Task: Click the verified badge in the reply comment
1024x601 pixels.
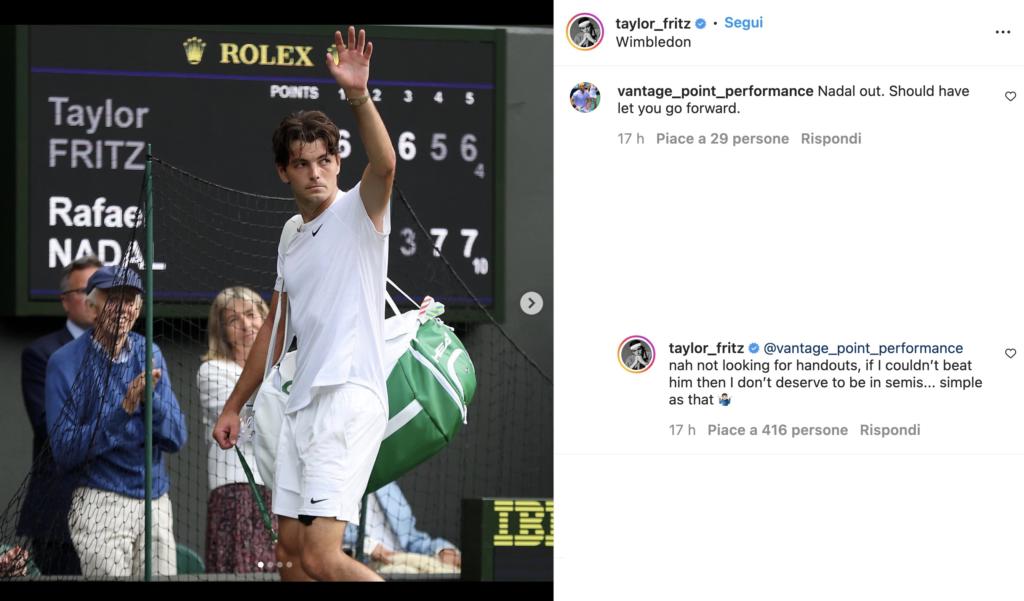Action: pyautogui.click(x=753, y=348)
